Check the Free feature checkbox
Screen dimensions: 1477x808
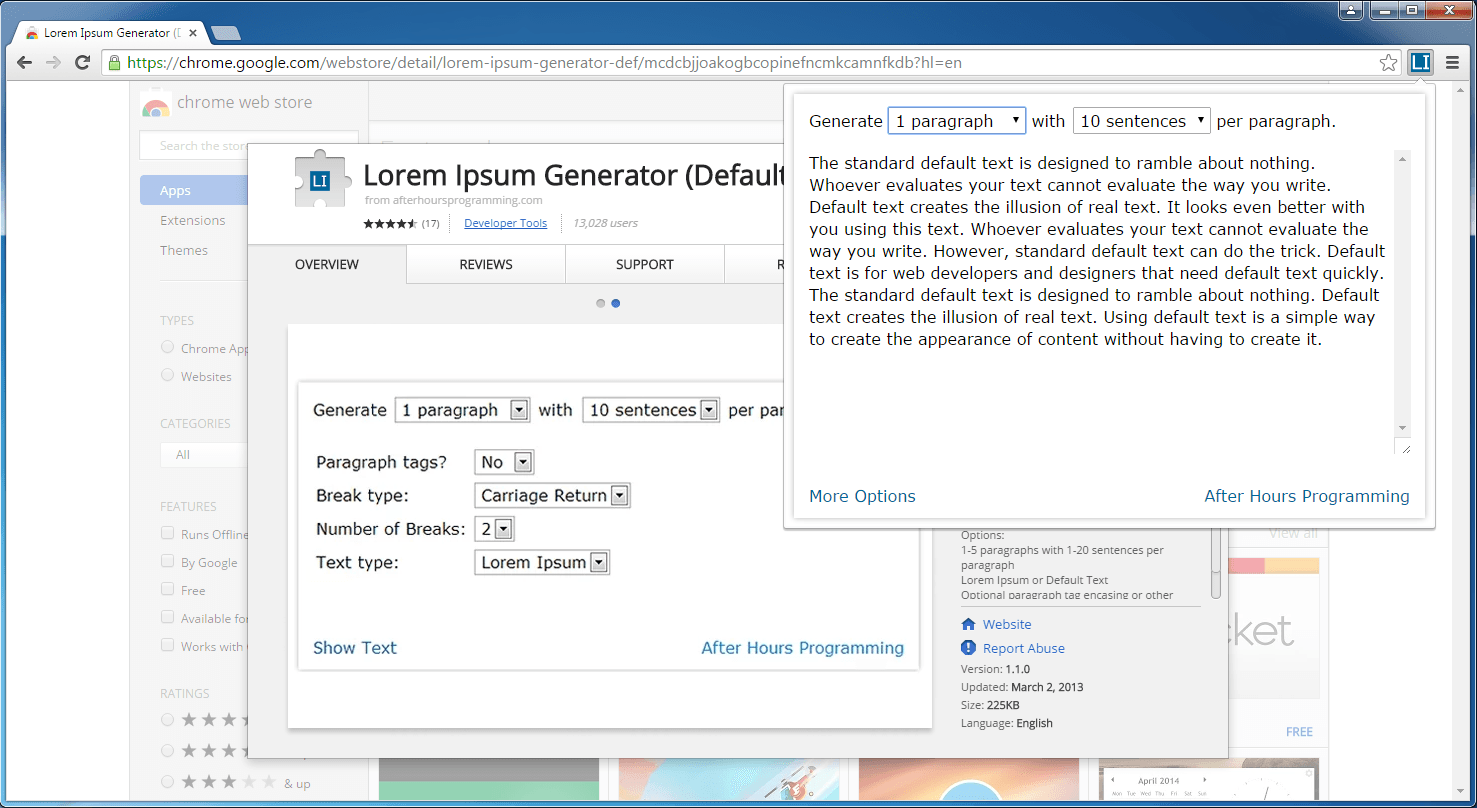(x=167, y=589)
